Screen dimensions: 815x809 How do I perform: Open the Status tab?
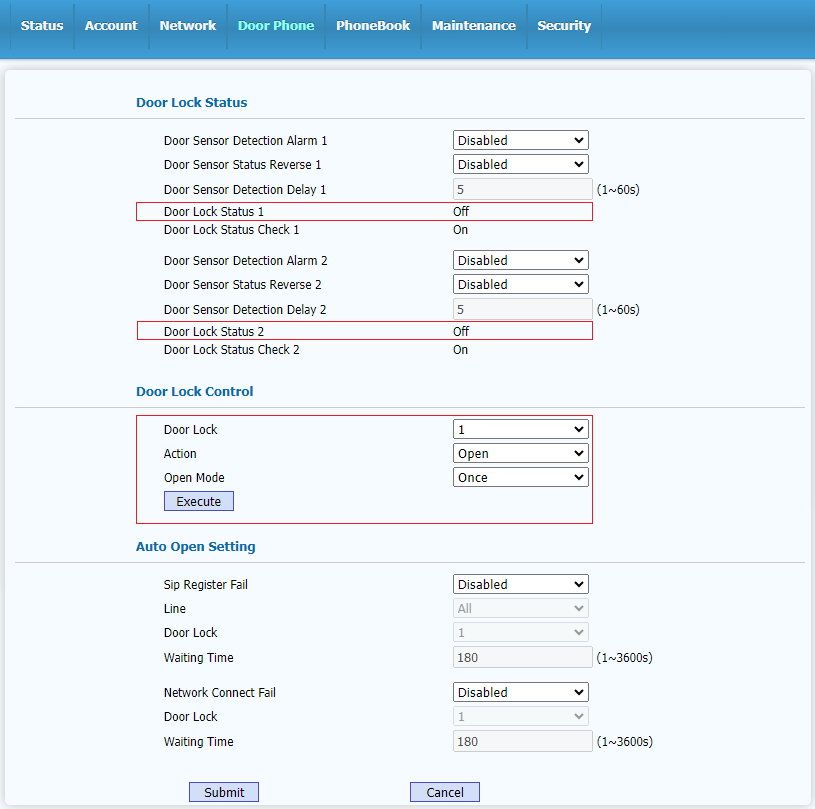click(x=42, y=26)
